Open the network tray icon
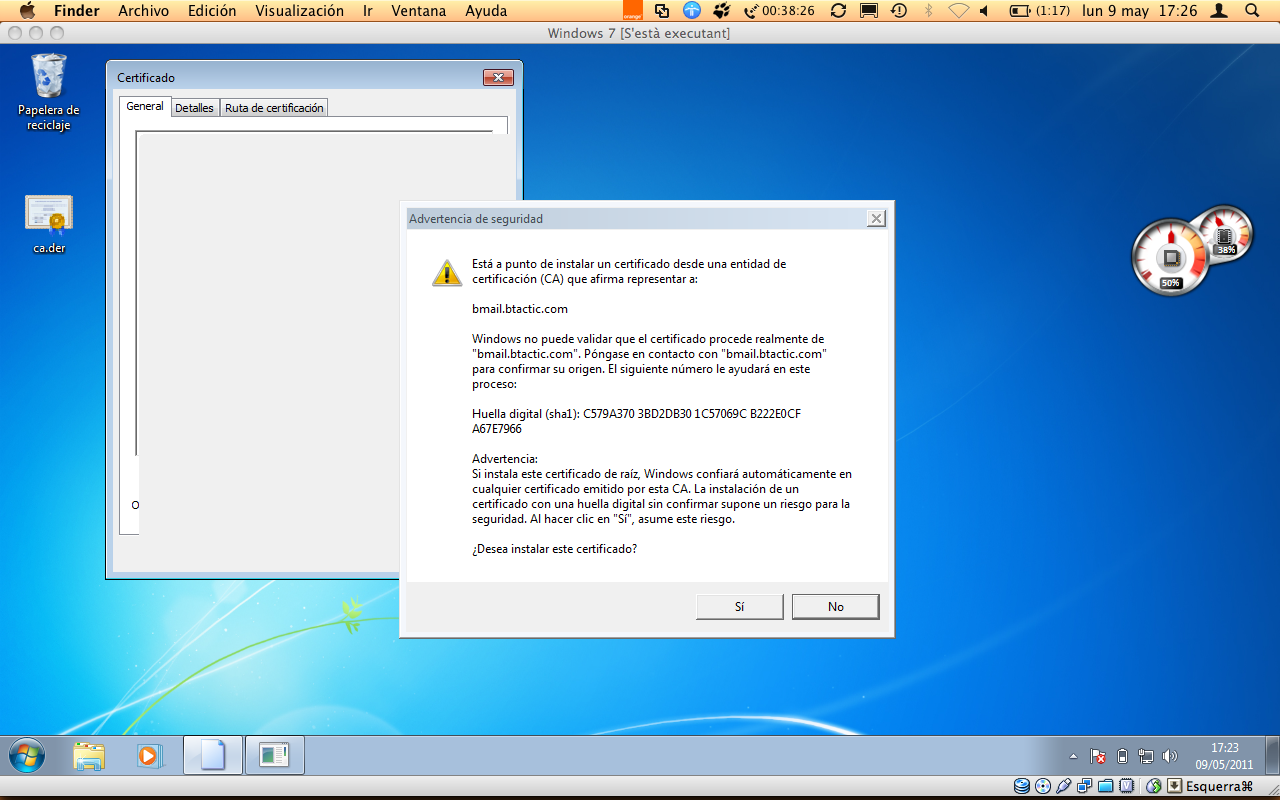1280x800 pixels. (1146, 757)
